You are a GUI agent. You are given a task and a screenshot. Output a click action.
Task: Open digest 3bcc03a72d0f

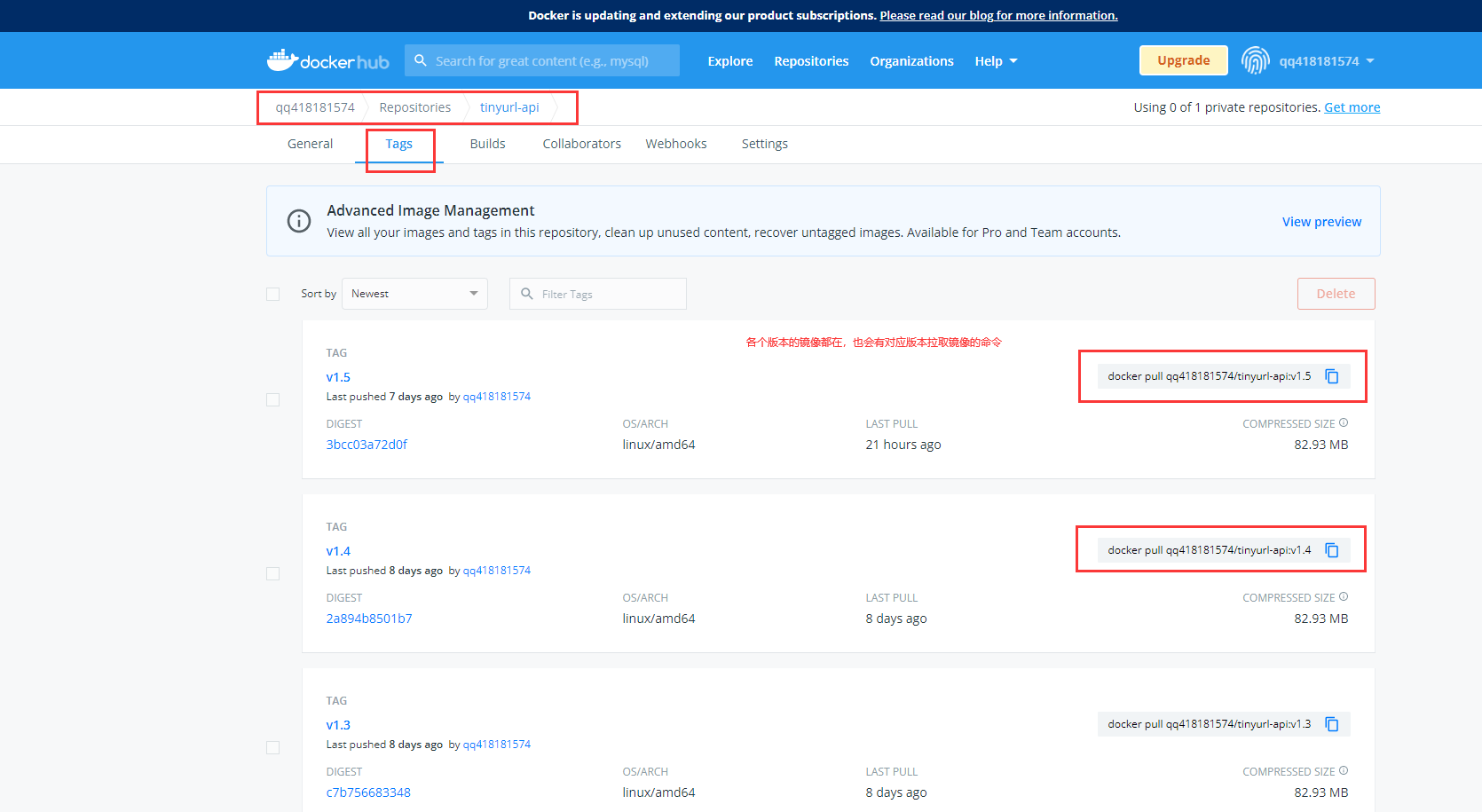pos(367,445)
